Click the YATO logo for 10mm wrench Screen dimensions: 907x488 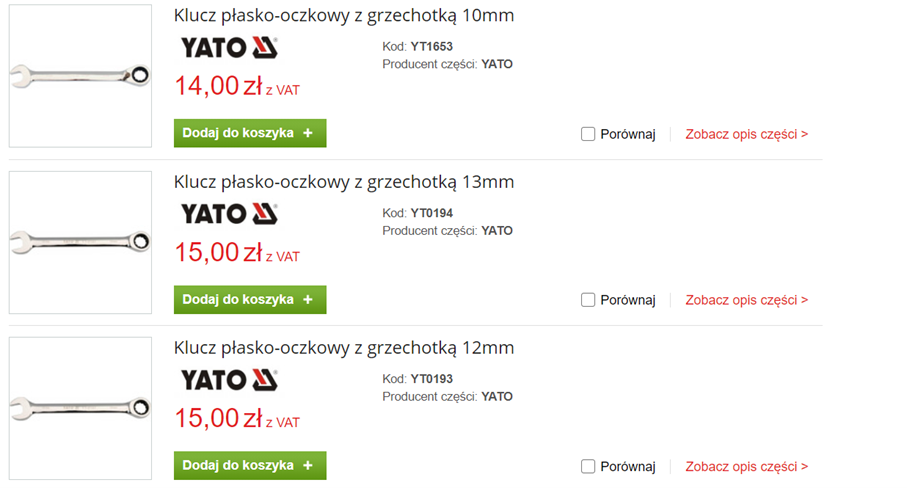point(229,47)
